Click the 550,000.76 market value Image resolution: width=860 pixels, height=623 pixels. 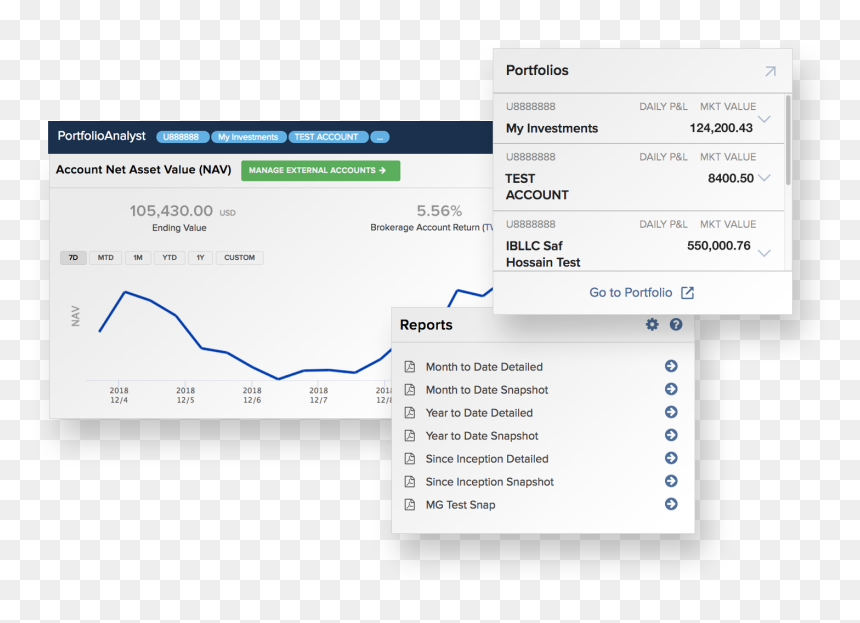718,246
